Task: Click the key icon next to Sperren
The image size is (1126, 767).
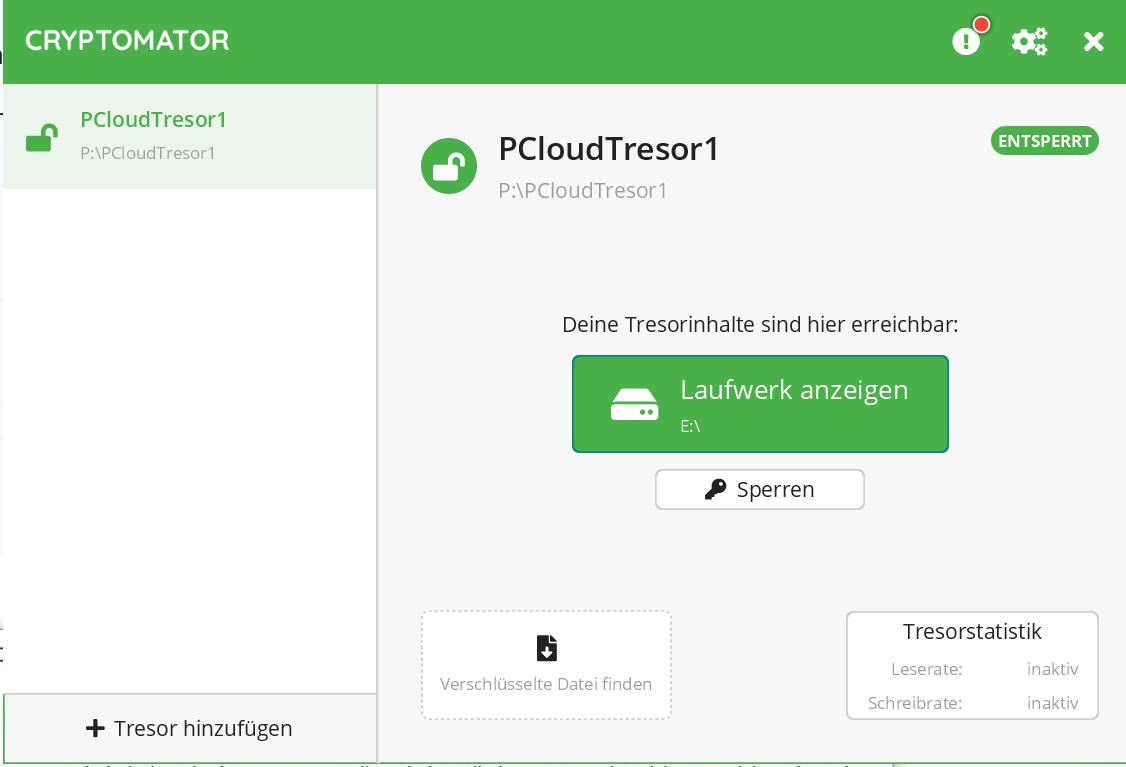Action: tap(715, 489)
